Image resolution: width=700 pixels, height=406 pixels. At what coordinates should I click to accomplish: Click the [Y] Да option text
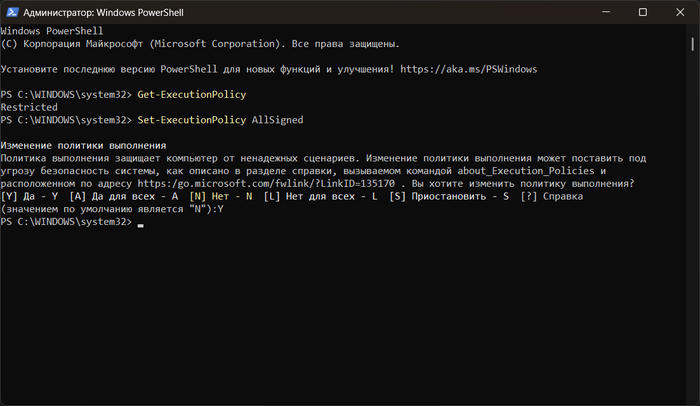coord(29,197)
